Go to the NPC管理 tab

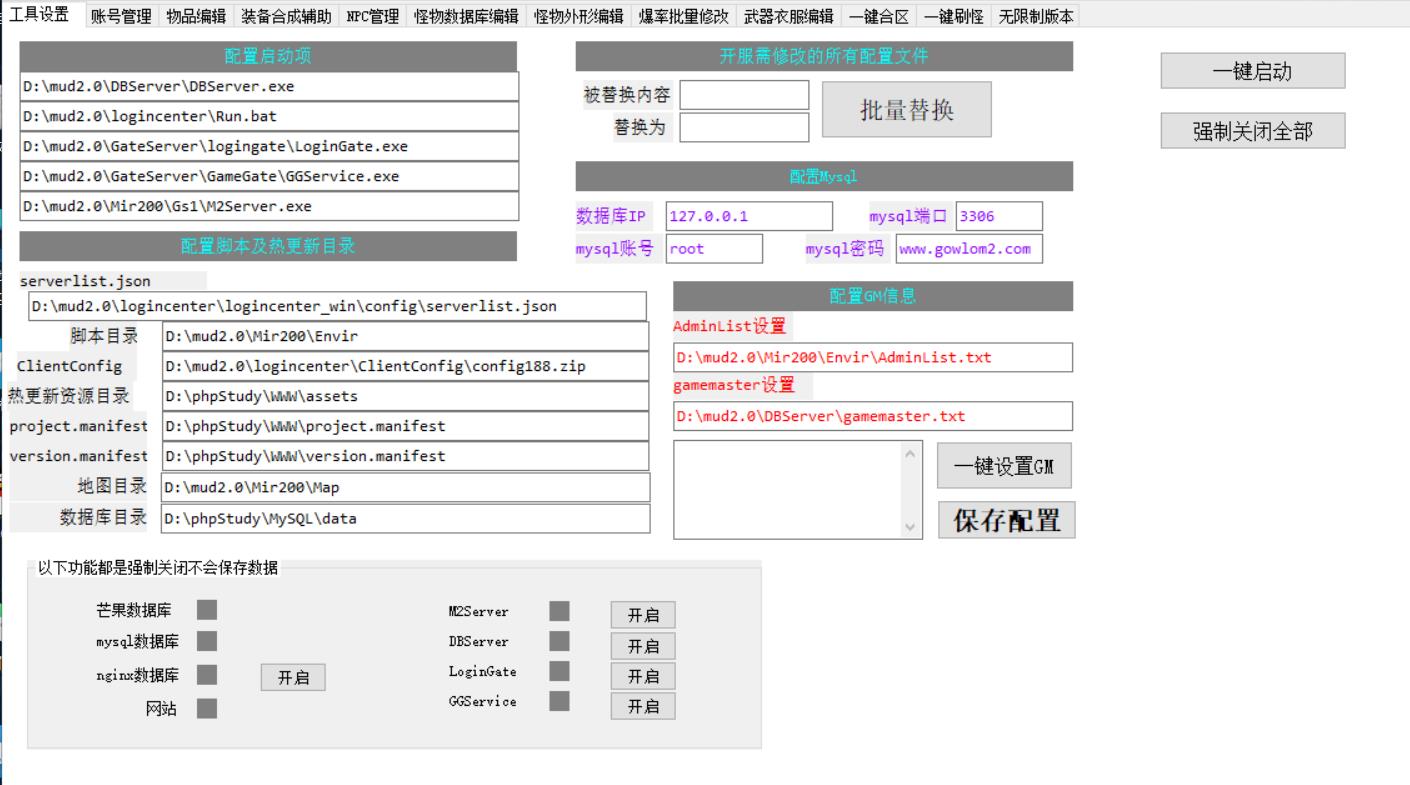point(372,16)
